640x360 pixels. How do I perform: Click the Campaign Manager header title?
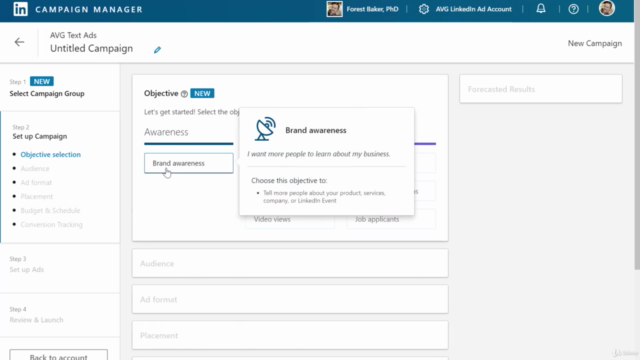pyautogui.click(x=89, y=9)
